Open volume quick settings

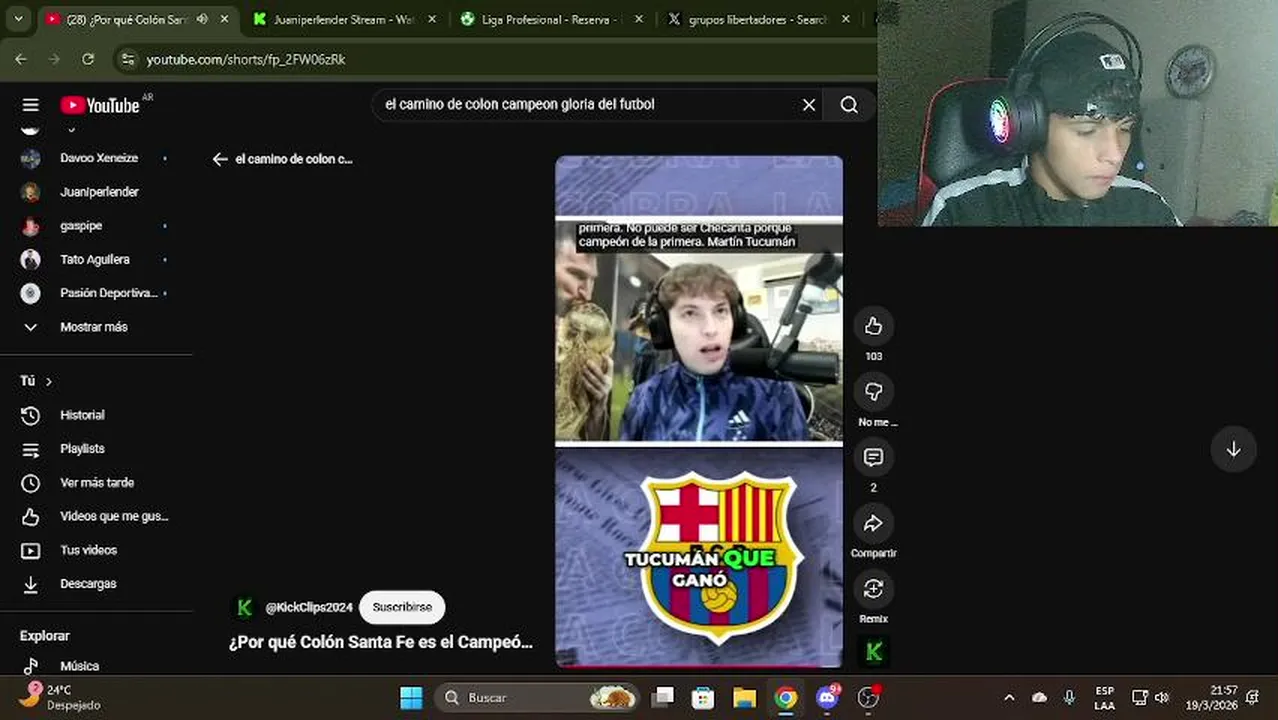[1162, 697]
